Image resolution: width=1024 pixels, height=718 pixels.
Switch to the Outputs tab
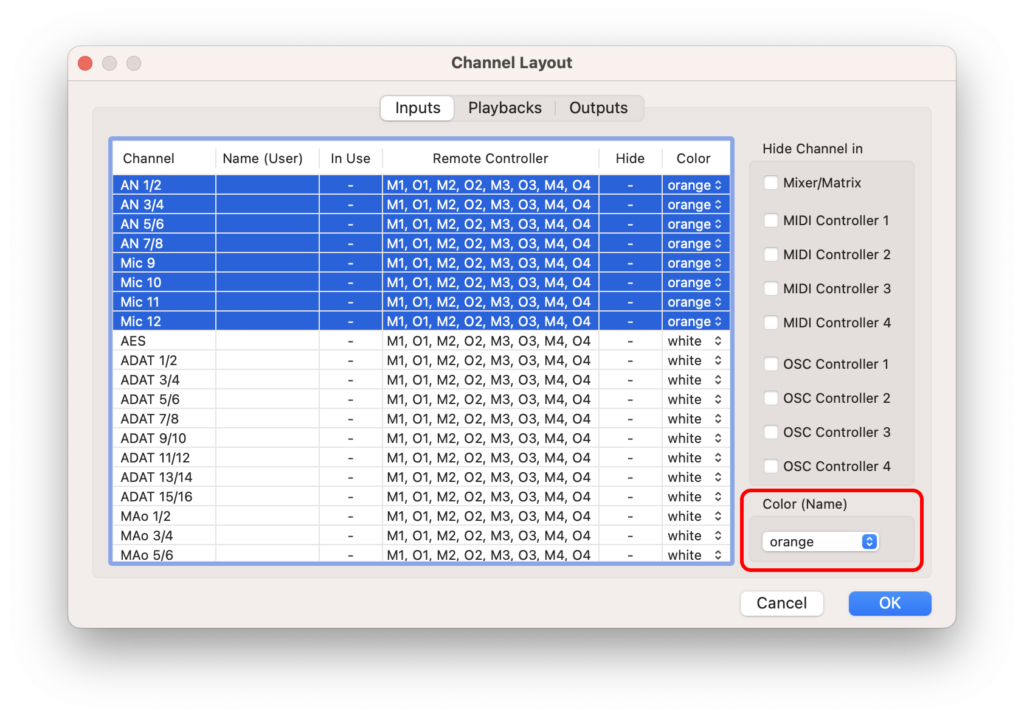pos(598,108)
